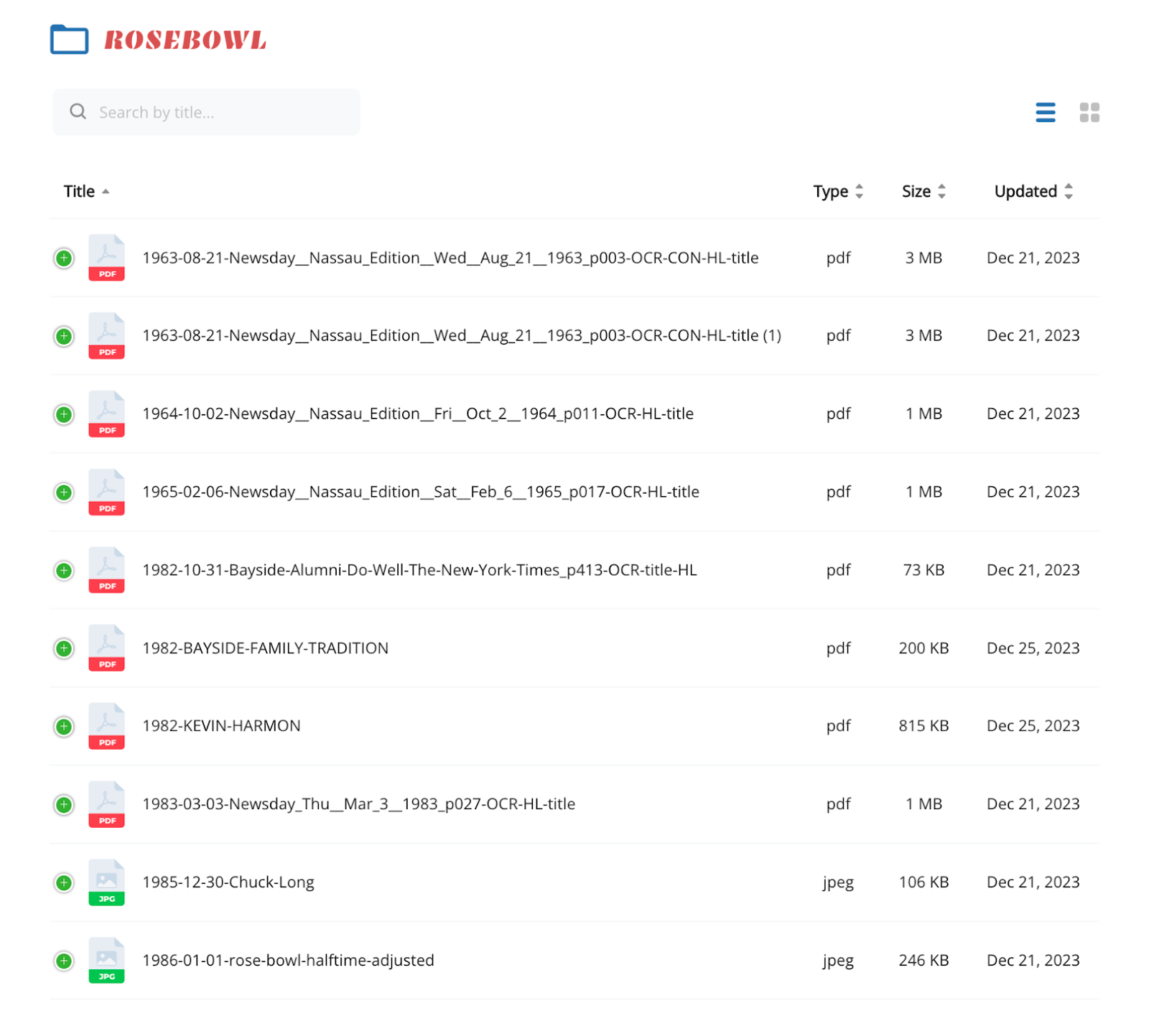The image size is (1149, 1036).
Task: Click the magnifier search icon
Action: pyautogui.click(x=78, y=111)
